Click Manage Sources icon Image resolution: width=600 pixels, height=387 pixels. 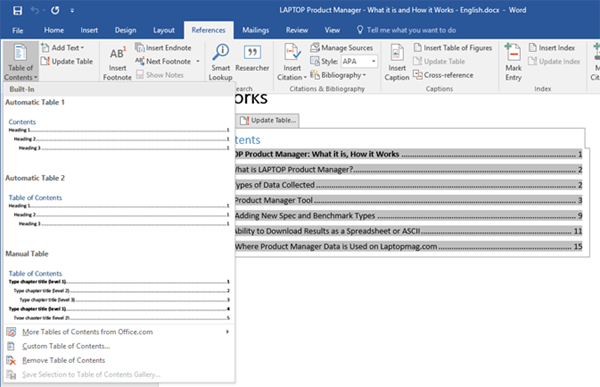(x=315, y=47)
